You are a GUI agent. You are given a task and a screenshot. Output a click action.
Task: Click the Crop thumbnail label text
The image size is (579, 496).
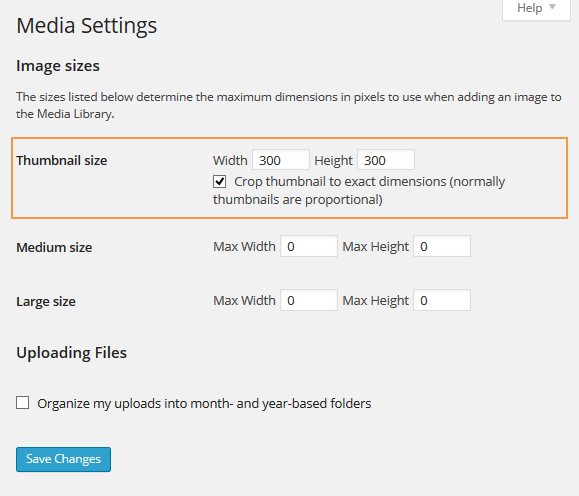coord(359,190)
